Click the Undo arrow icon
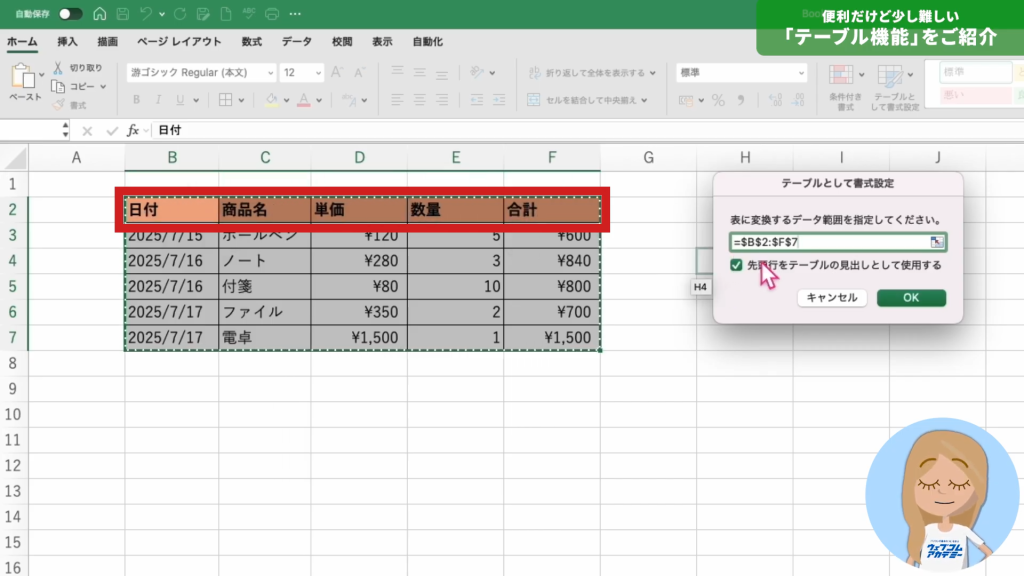Image resolution: width=1024 pixels, height=576 pixels. (147, 15)
